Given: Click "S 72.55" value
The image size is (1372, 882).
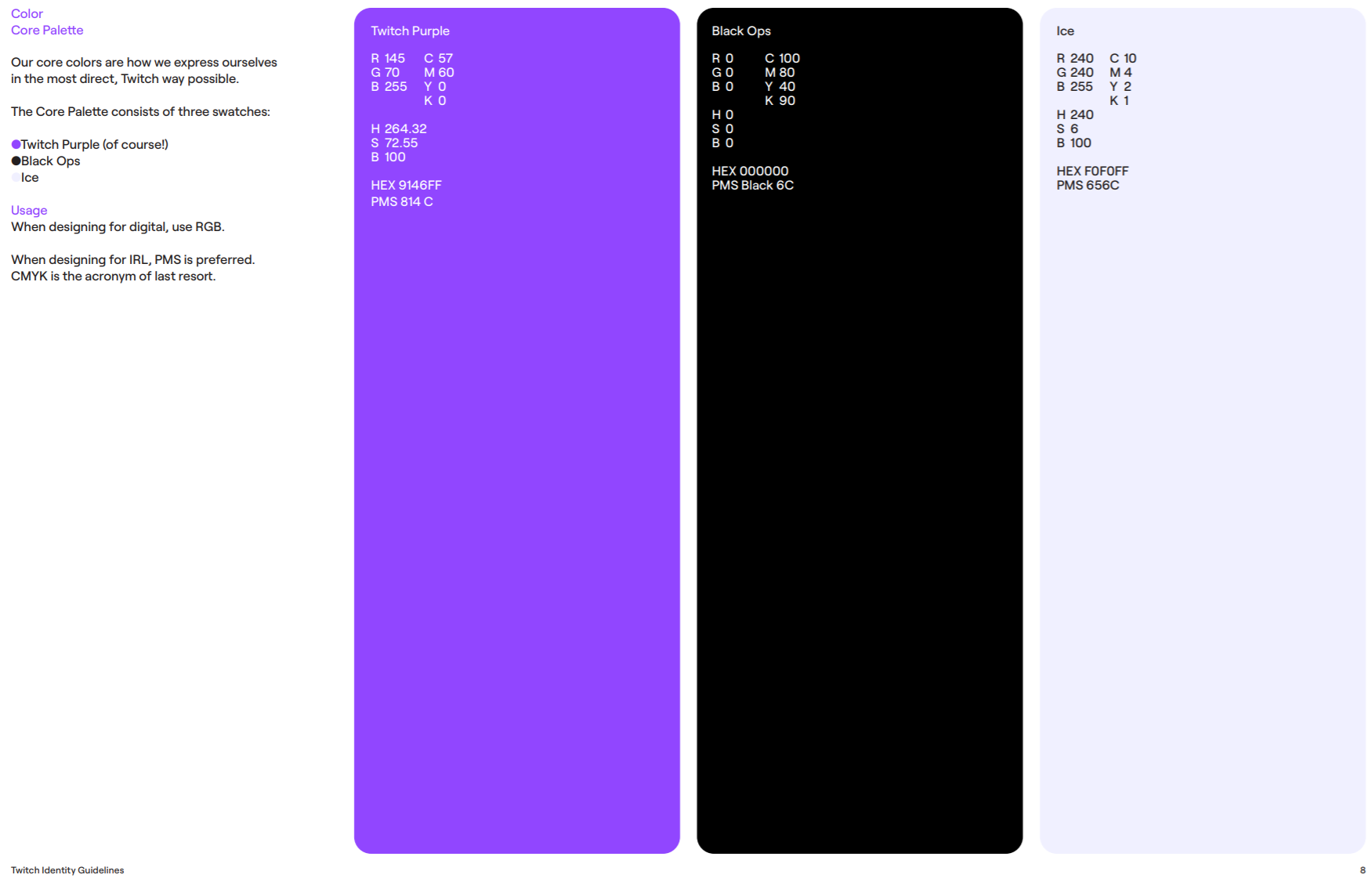Looking at the screenshot, I should [x=394, y=143].
